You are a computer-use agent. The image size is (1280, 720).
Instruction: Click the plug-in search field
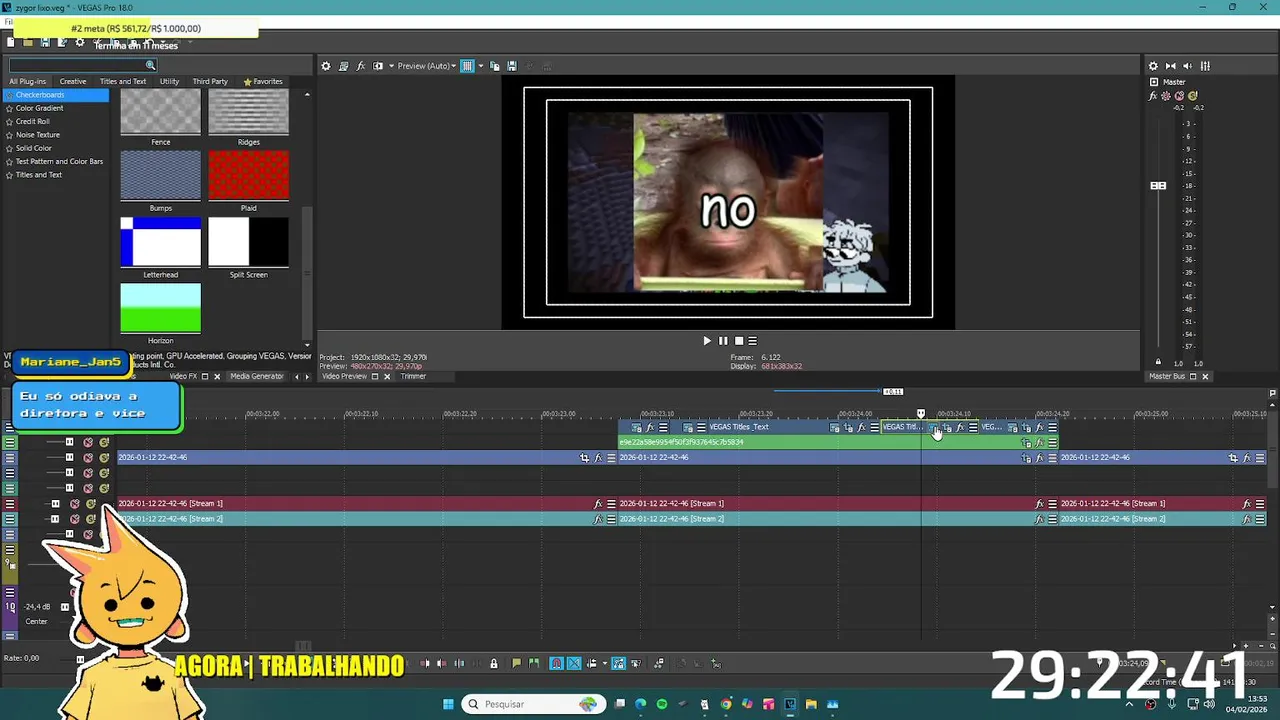[78, 65]
